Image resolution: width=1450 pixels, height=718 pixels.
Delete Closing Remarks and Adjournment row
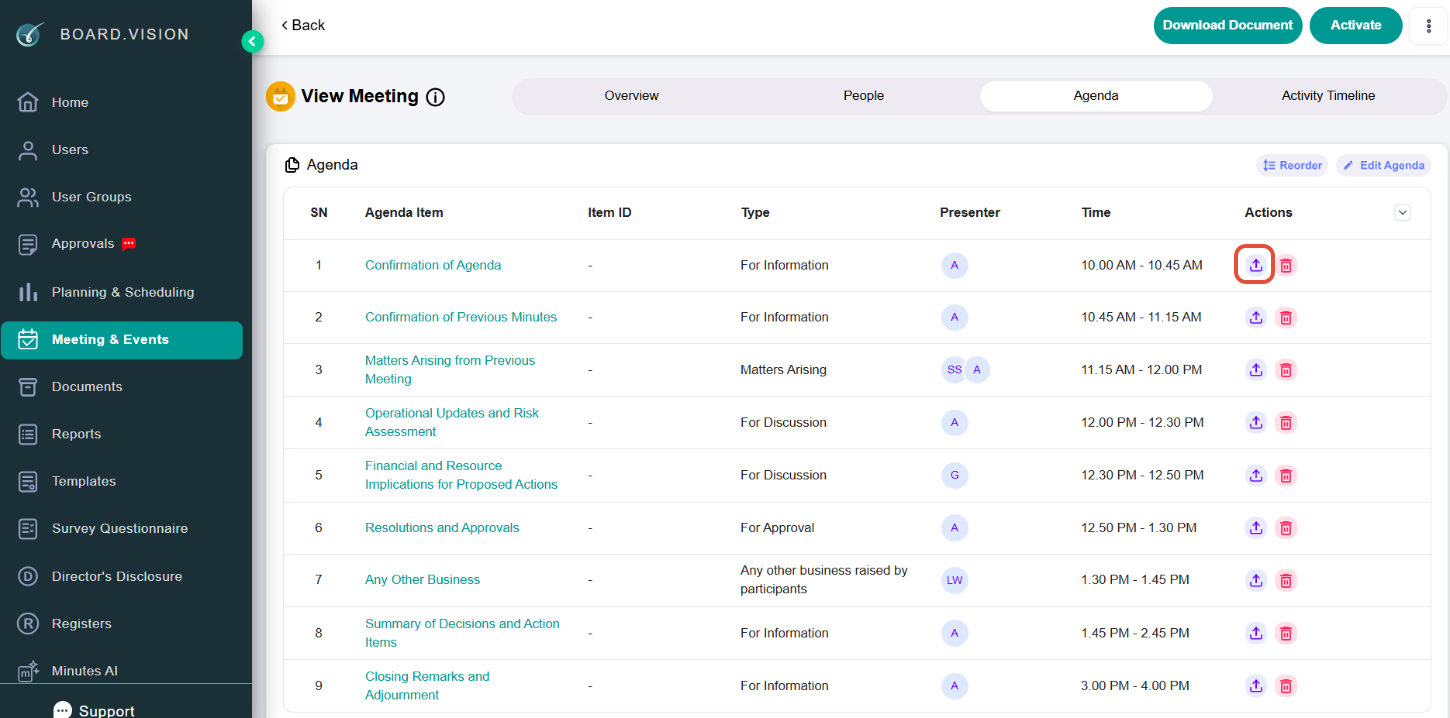click(1286, 686)
